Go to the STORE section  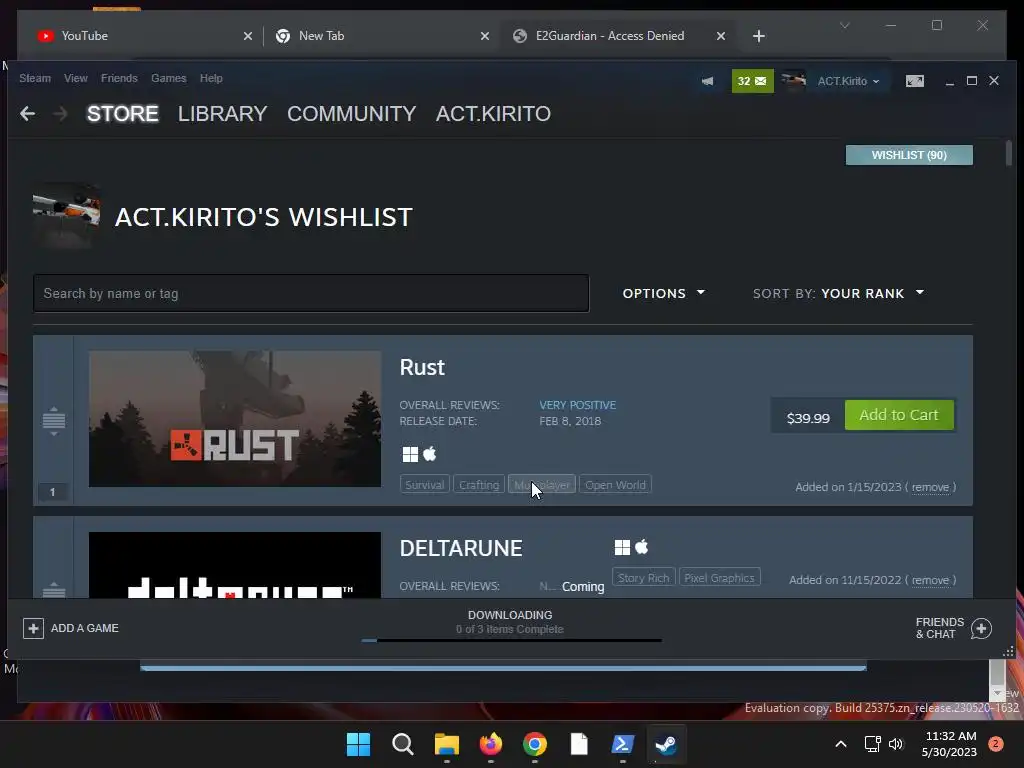tap(123, 114)
